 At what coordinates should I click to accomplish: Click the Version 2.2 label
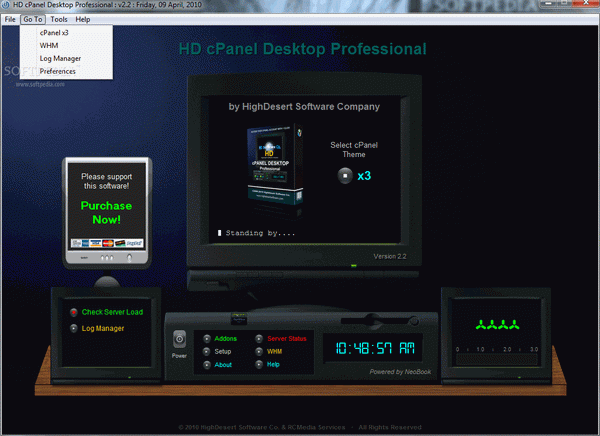coord(390,256)
